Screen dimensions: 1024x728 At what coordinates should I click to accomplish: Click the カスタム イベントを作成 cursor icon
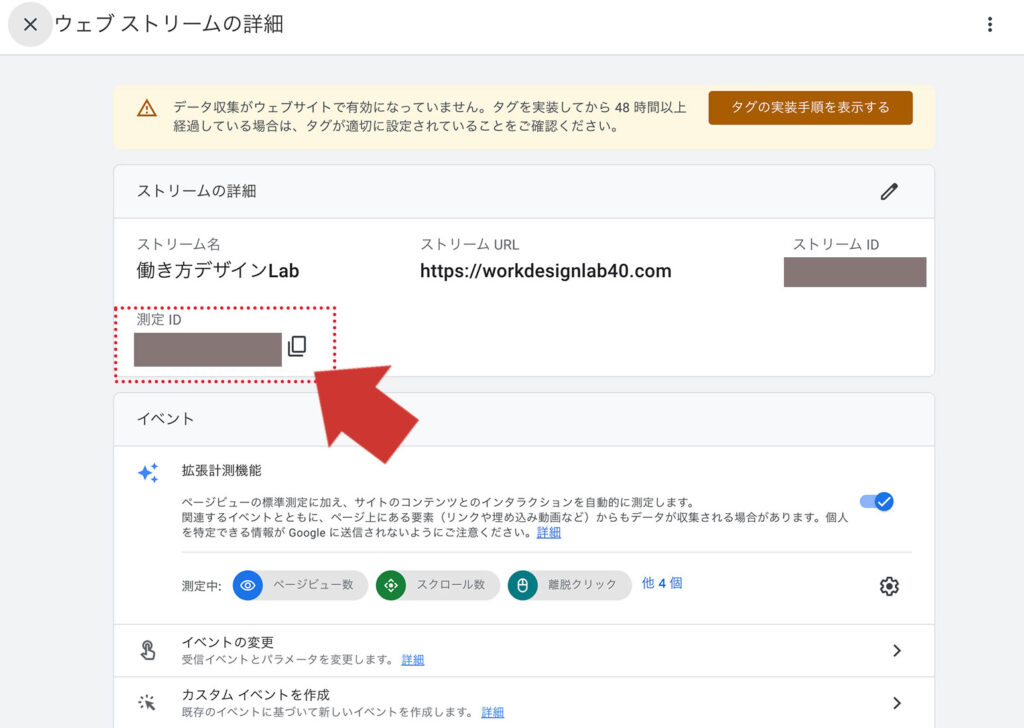click(x=148, y=703)
